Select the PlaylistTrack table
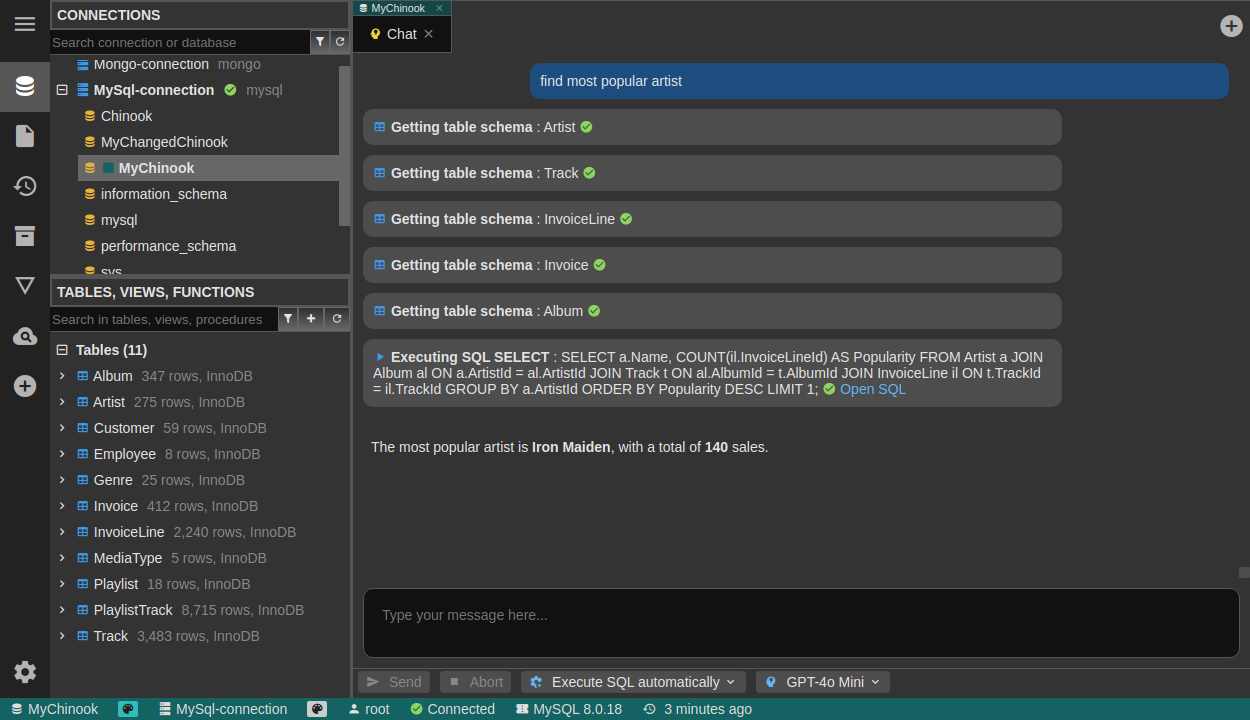Viewport: 1250px width, 720px height. click(x=133, y=610)
